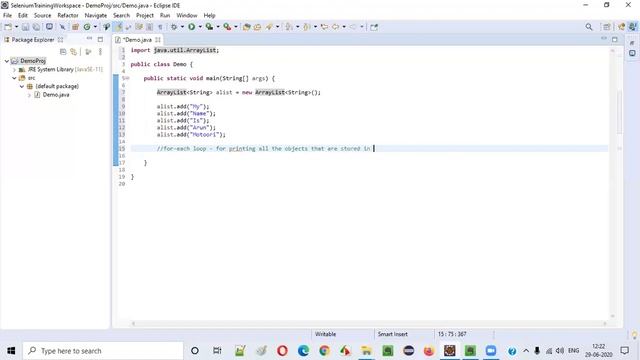Screen dimensions: 640x360
Task: Collapse the default package node
Action: point(22,87)
